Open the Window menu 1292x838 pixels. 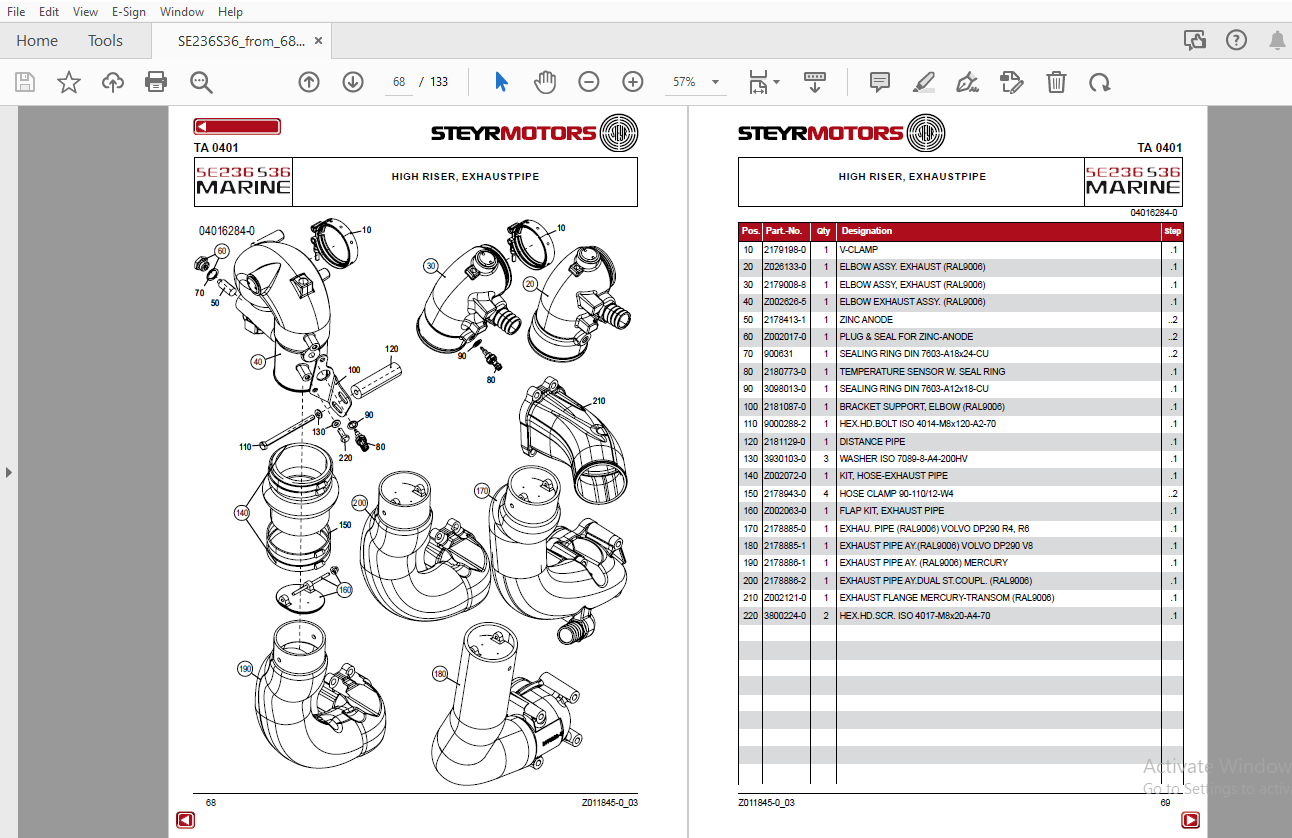pos(182,11)
